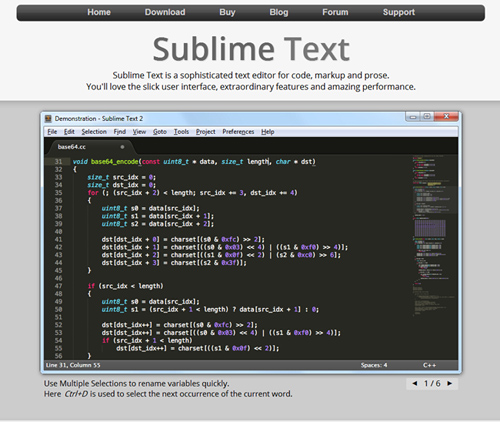Viewport: 500px width, 422px height.
Task: Open the Help menu
Action: tap(267, 132)
